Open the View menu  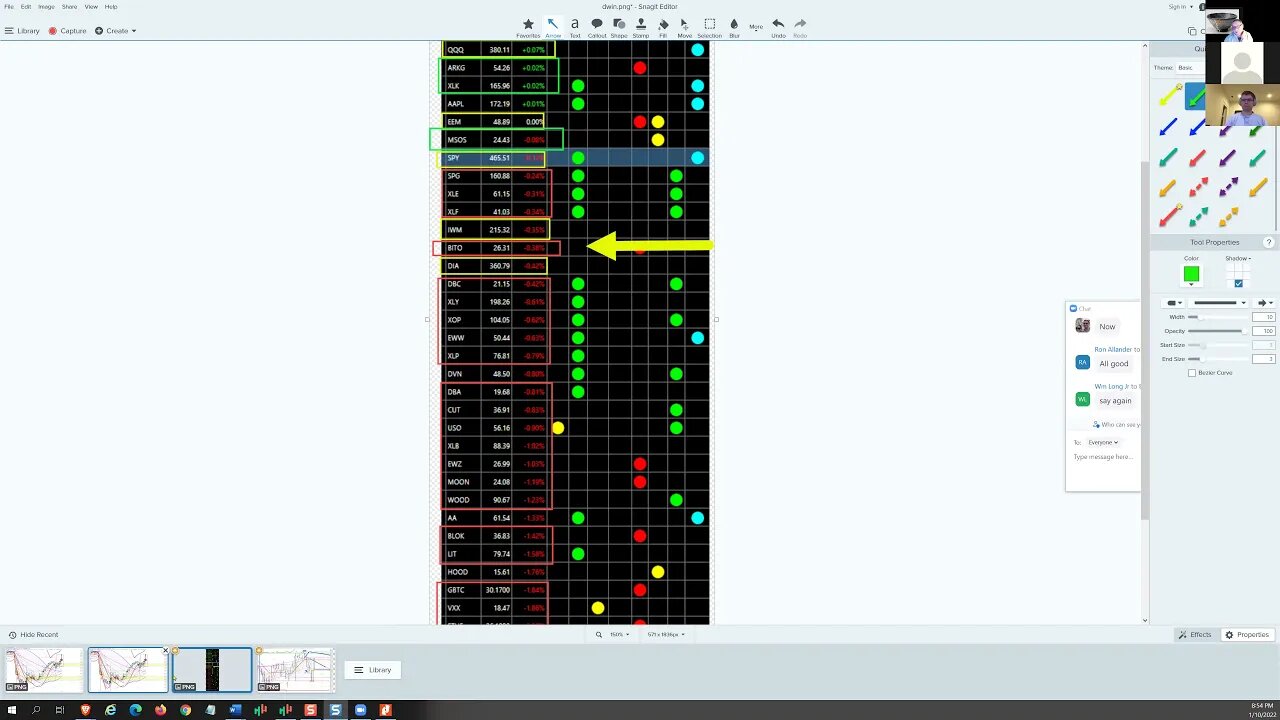[91, 7]
